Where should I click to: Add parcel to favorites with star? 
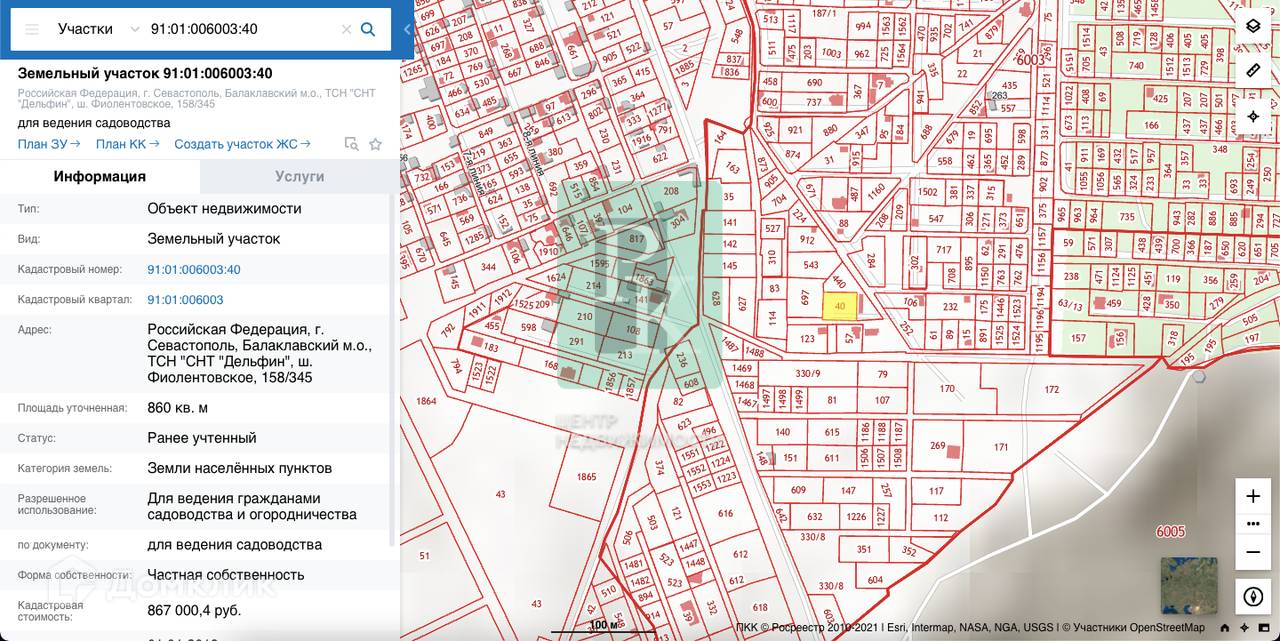click(375, 144)
